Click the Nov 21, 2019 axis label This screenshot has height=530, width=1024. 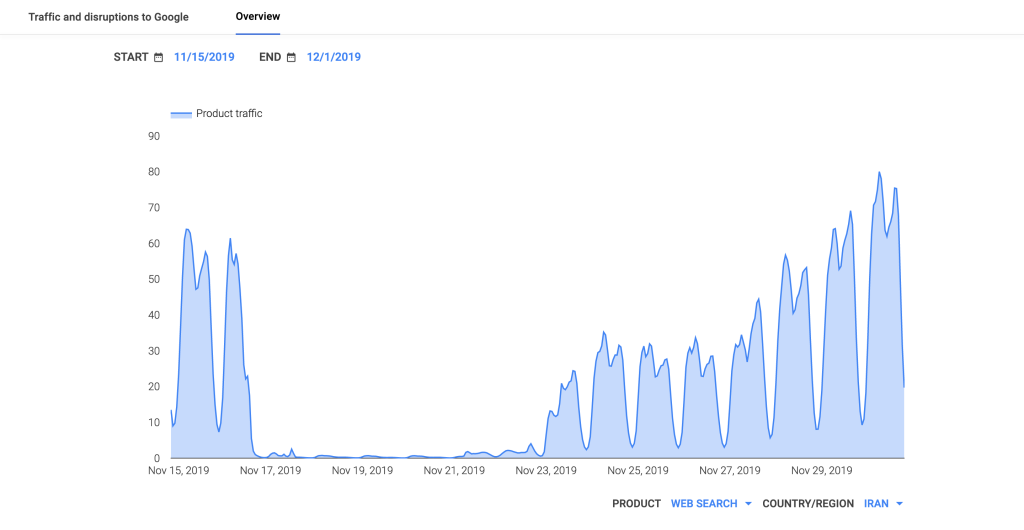pyautogui.click(x=454, y=470)
